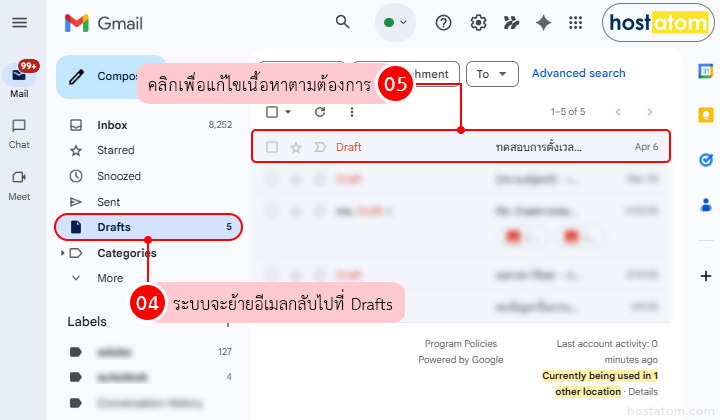Toggle the select-all checkbox
The image size is (720, 420).
pyautogui.click(x=272, y=112)
